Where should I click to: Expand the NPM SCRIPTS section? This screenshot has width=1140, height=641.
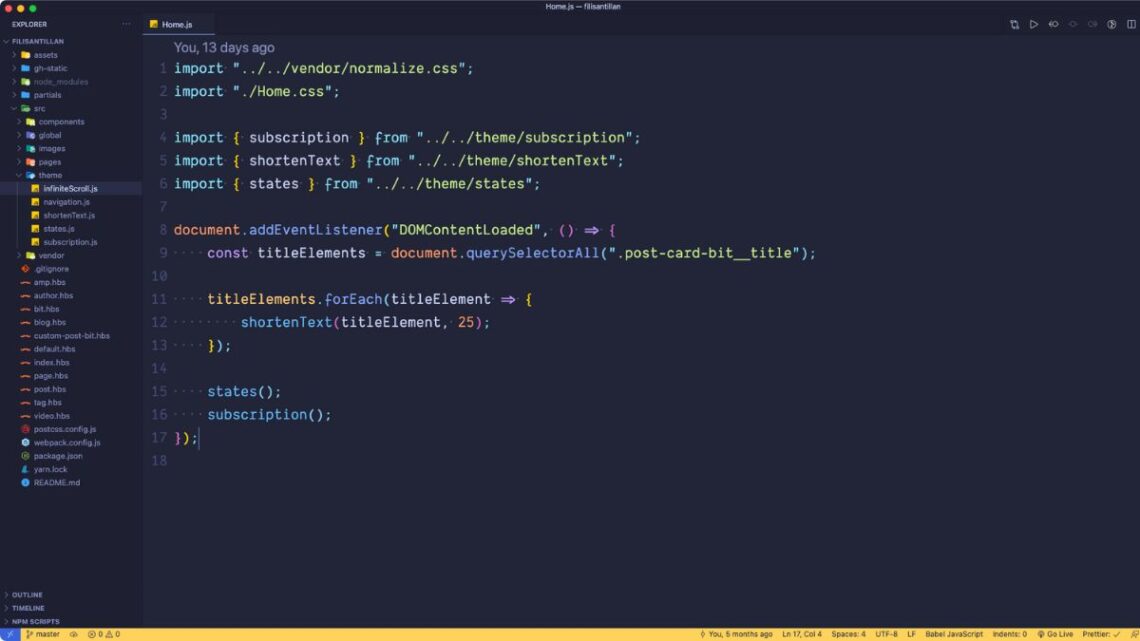click(32, 621)
